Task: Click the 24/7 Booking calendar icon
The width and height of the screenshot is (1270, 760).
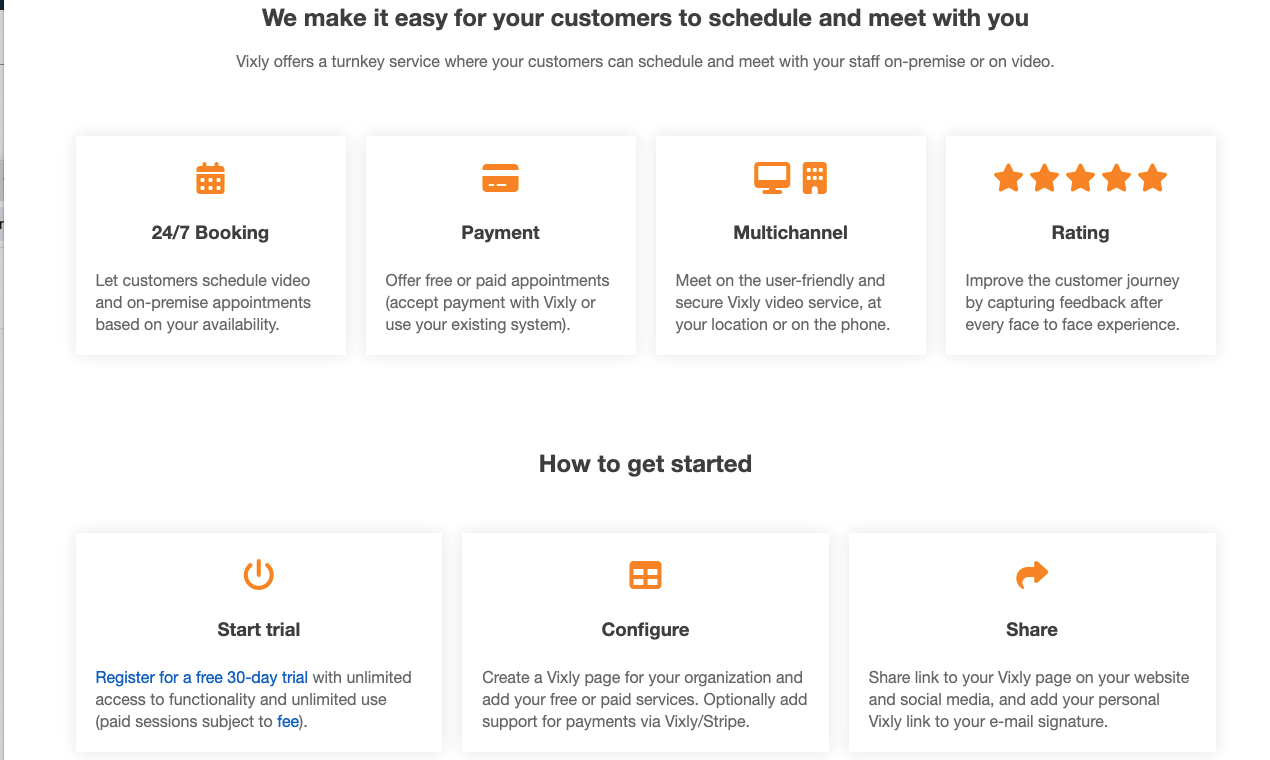Action: tap(210, 178)
